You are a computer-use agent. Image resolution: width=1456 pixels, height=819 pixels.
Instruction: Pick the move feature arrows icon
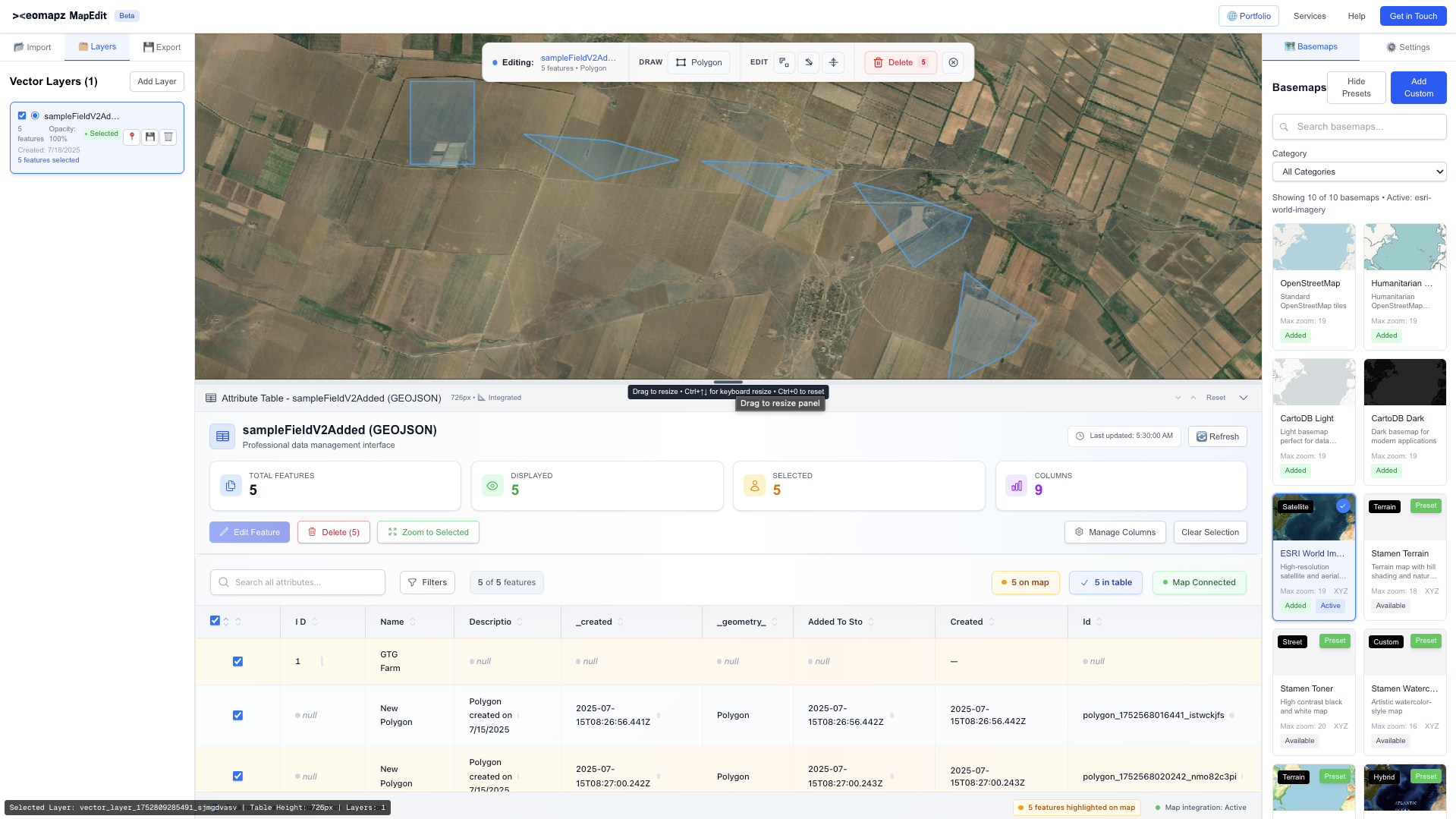coord(833,62)
